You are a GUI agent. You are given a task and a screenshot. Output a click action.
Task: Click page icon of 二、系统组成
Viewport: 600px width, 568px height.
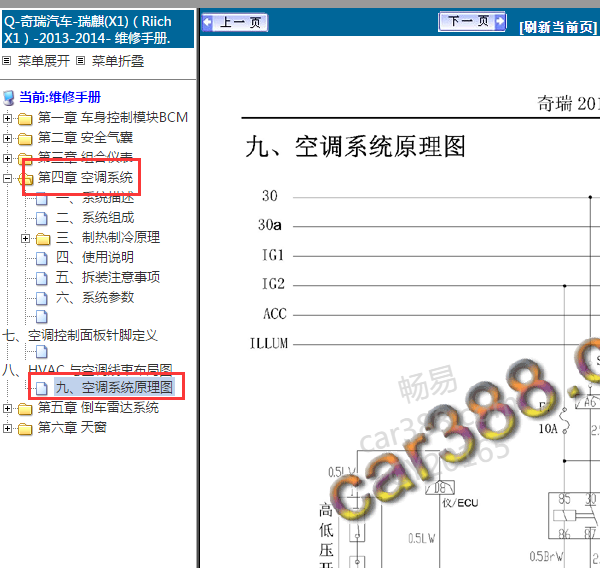(x=42, y=218)
